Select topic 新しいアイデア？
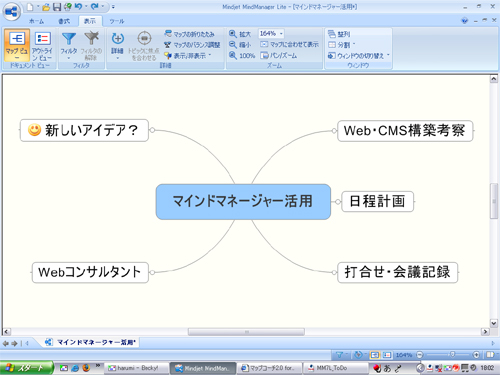 click(84, 130)
